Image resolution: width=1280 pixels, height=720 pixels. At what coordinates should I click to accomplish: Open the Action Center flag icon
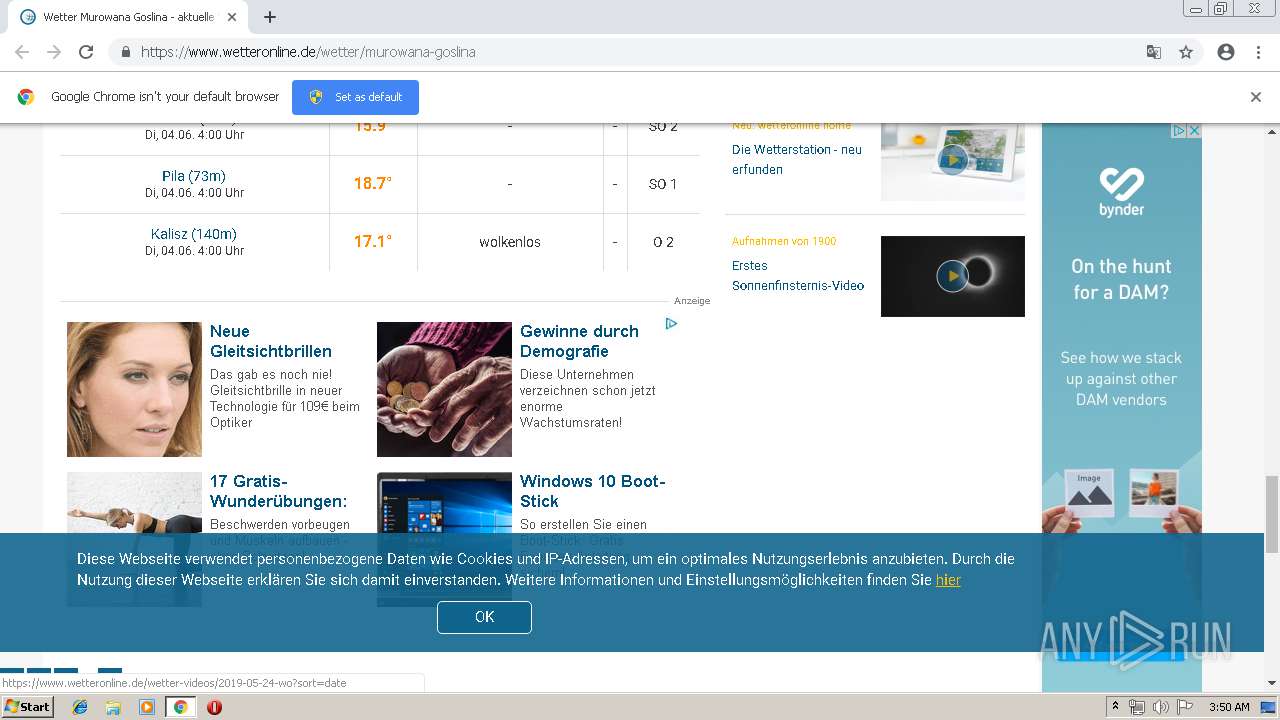tap(1185, 707)
